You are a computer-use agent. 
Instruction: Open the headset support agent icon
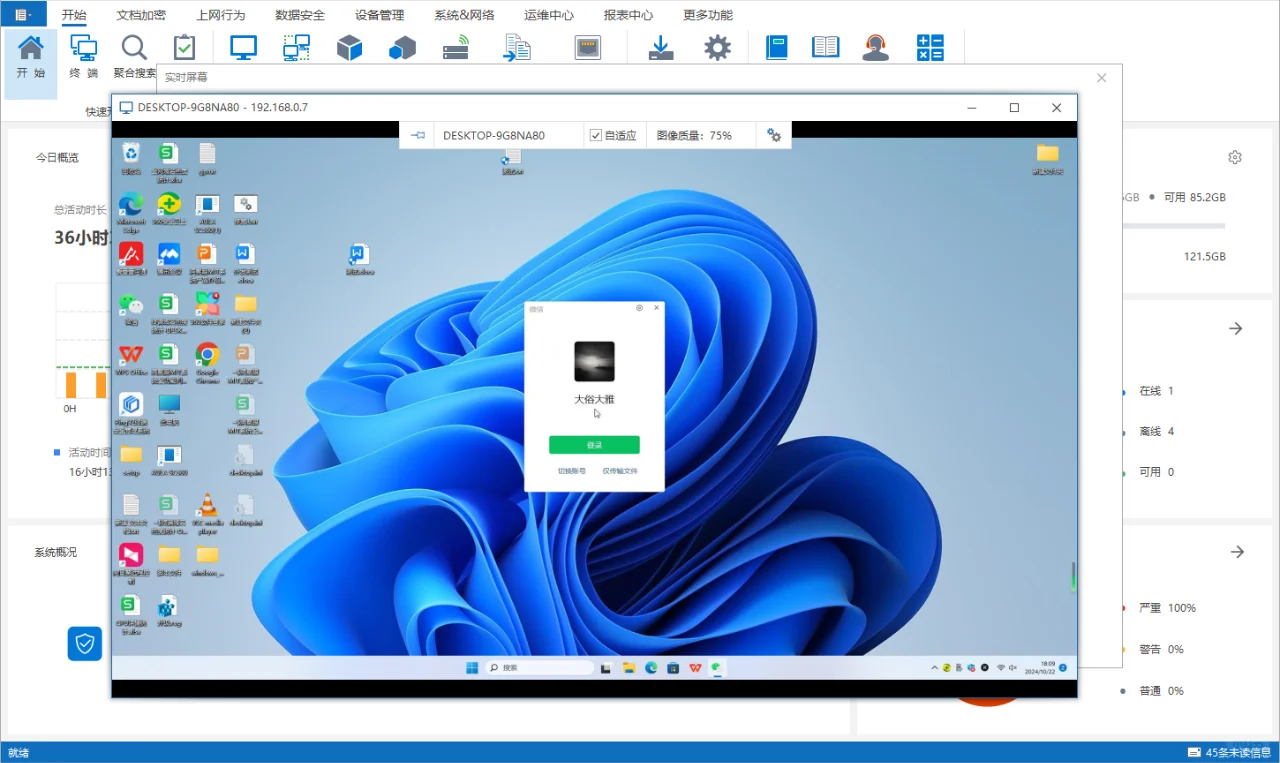tap(876, 48)
